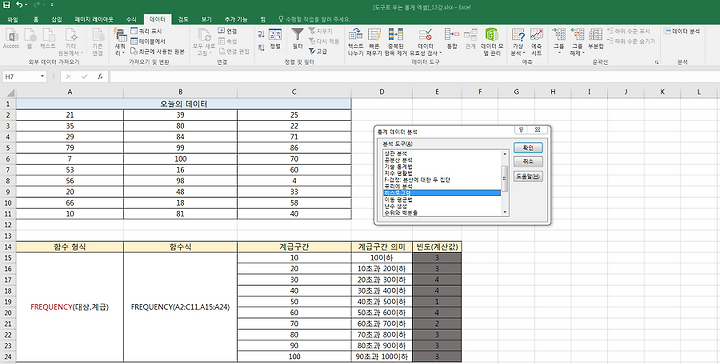
Task: Select 공분산 분석 in the analysis list
Action: click(x=398, y=160)
